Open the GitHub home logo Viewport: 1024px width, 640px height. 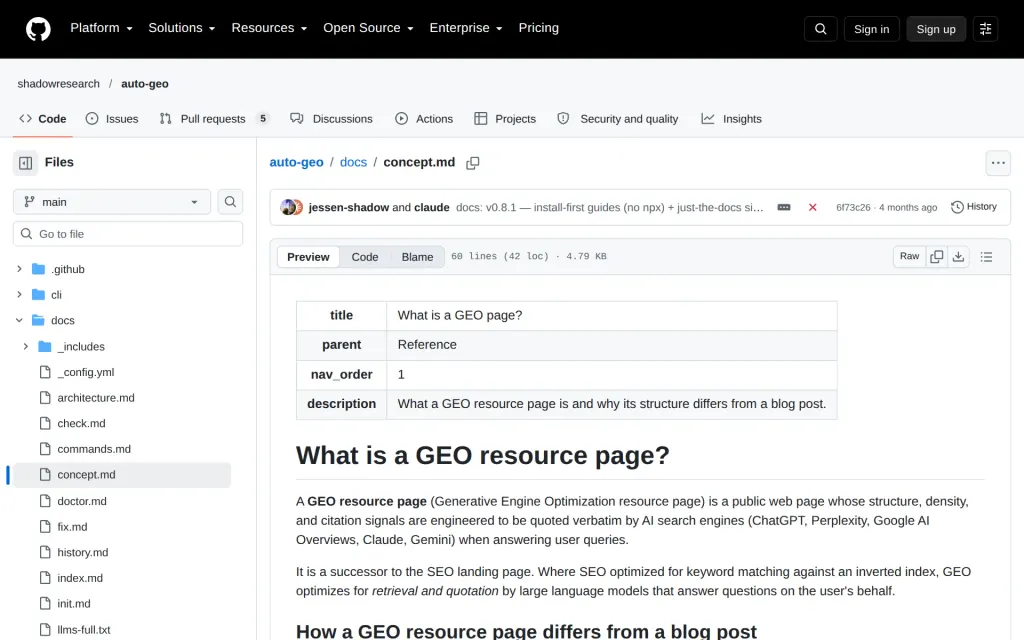[38, 29]
